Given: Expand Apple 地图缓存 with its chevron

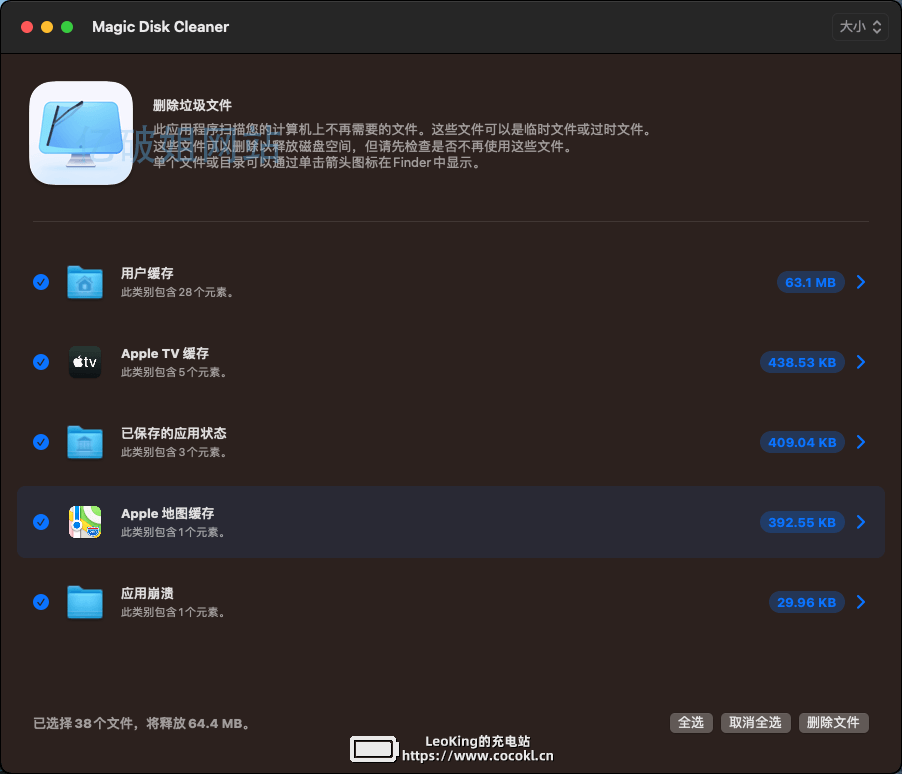Looking at the screenshot, I should tap(861, 522).
